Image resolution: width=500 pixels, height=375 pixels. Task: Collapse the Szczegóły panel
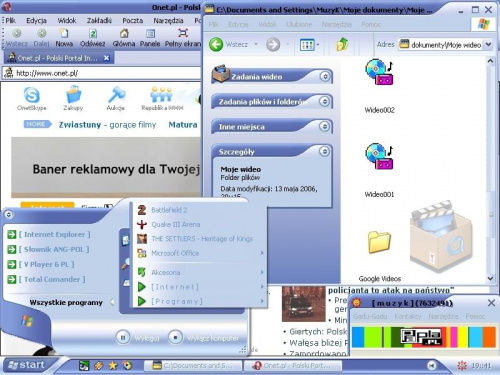coord(324,152)
